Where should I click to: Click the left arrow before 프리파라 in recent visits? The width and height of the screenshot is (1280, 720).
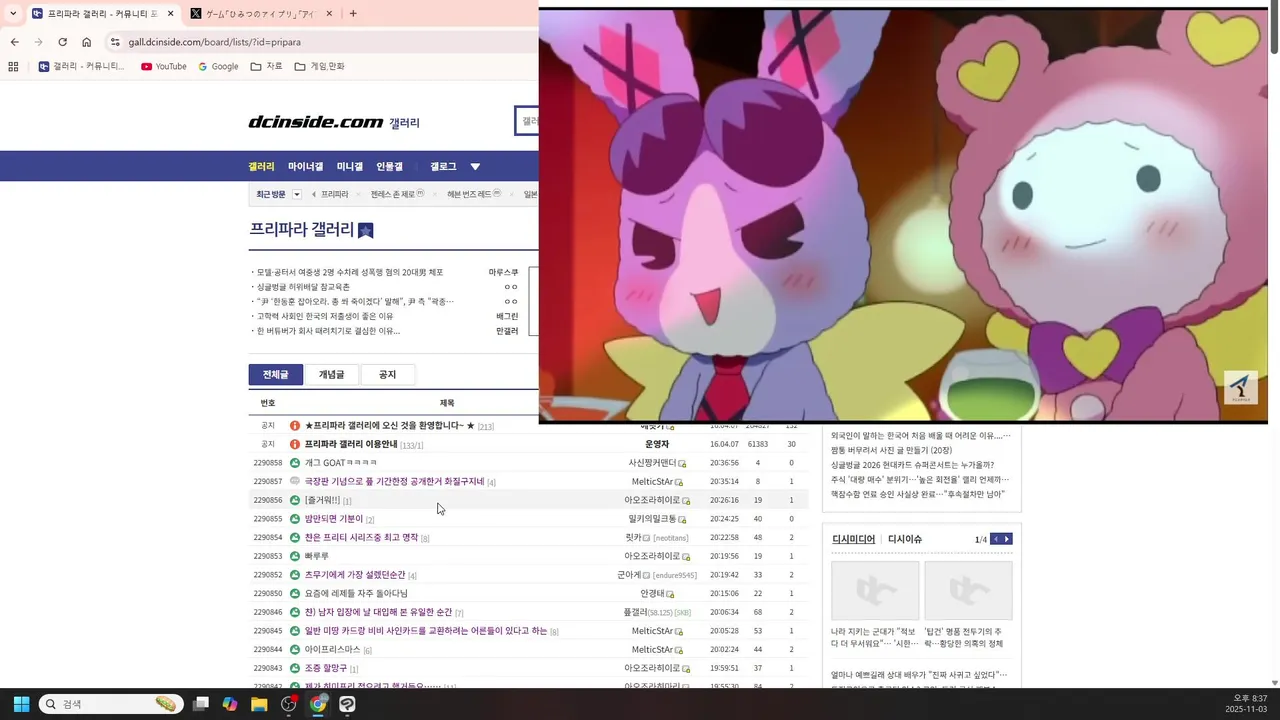coord(314,194)
